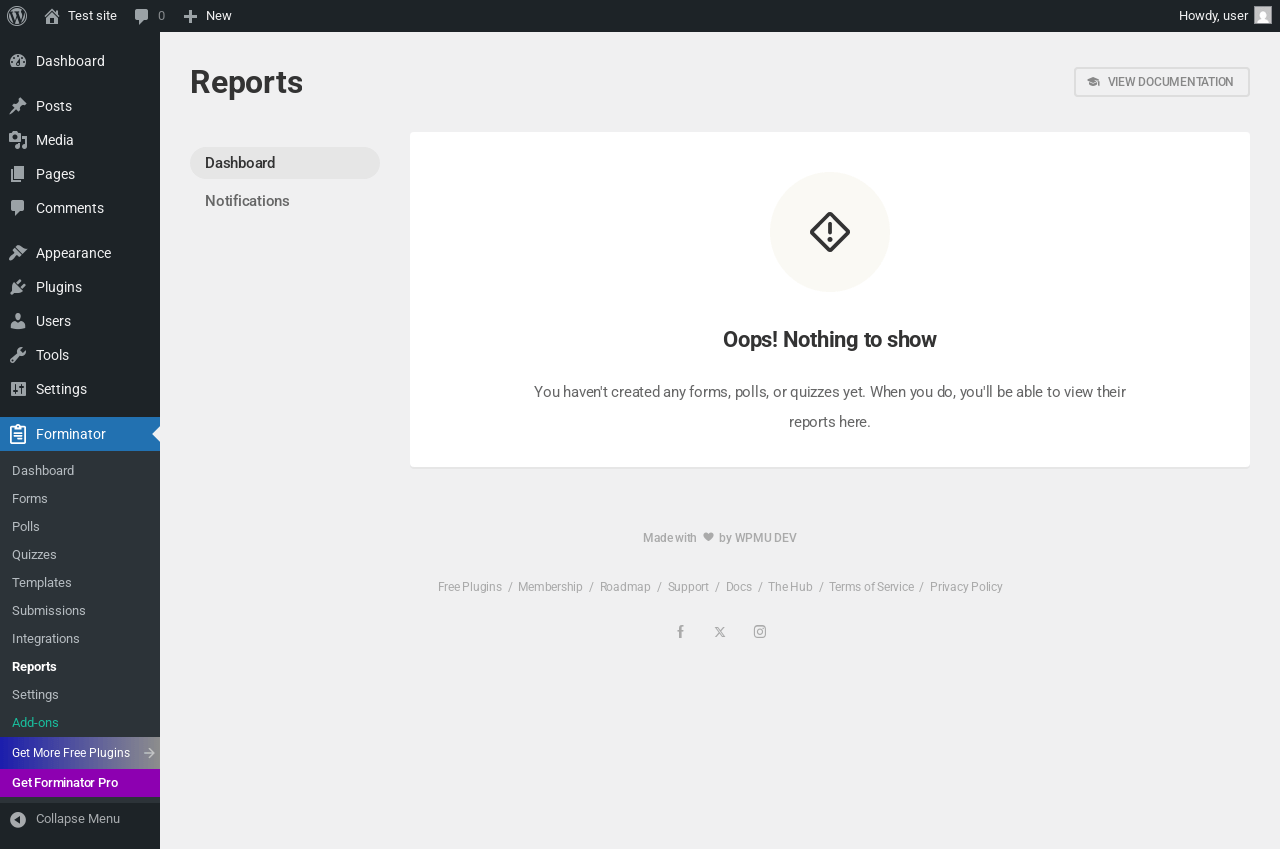Click the WordPress logo icon
Viewport: 1280px width, 849px height.
[x=17, y=16]
